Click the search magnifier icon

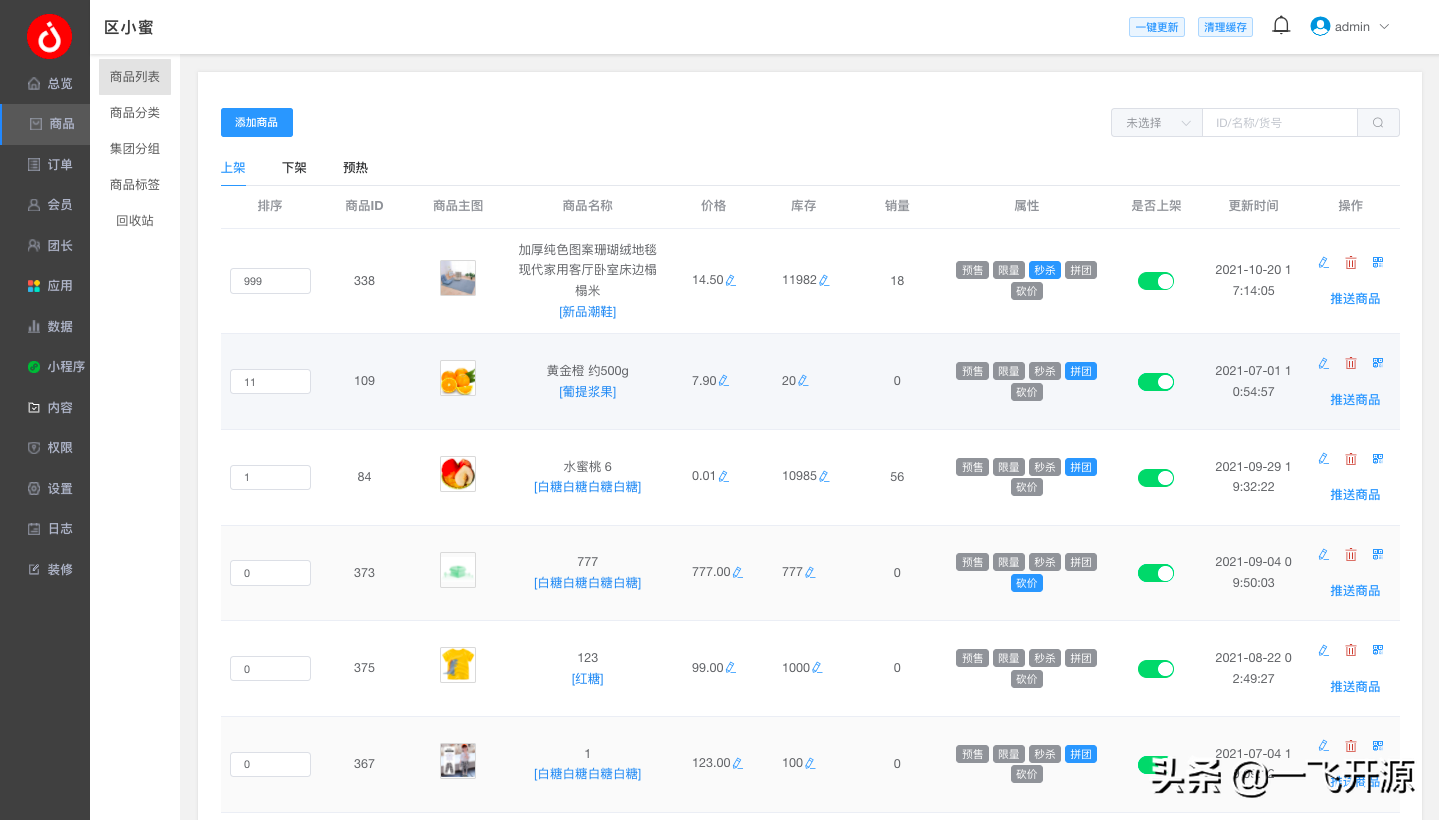click(x=1378, y=123)
